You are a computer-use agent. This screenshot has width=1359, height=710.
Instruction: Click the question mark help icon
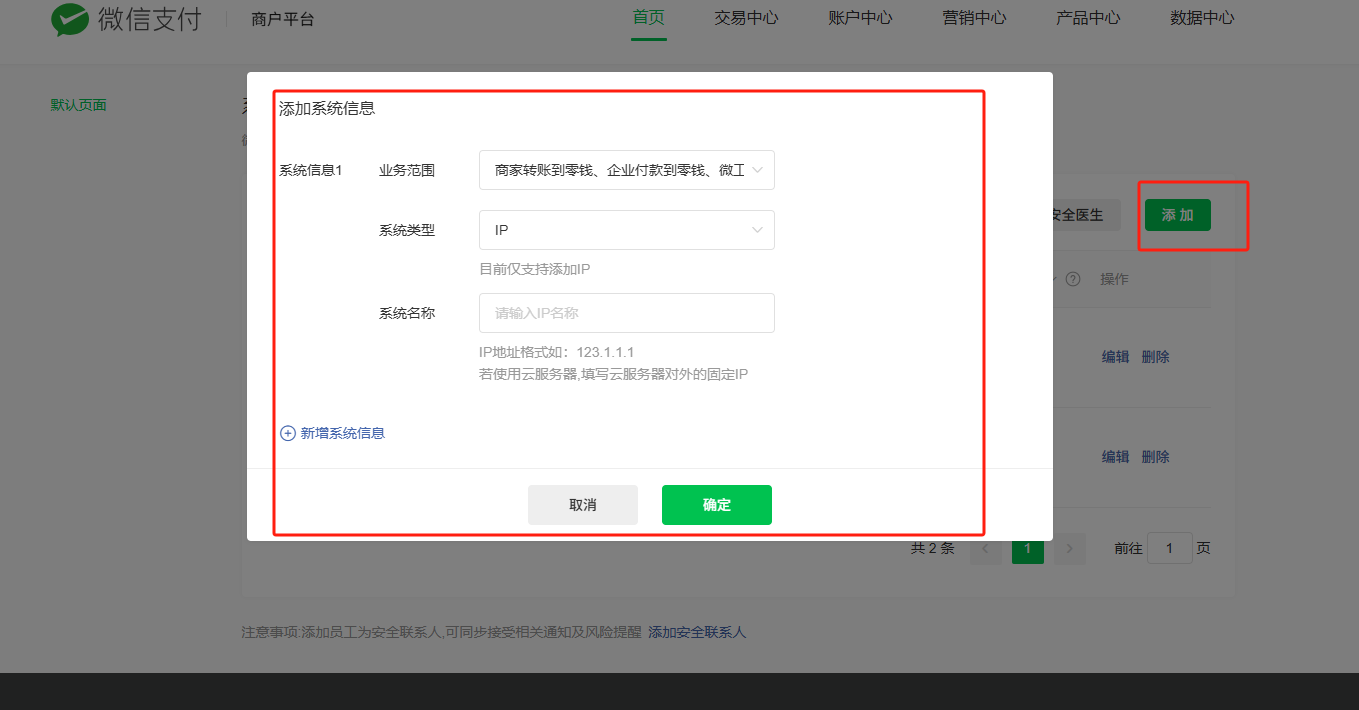point(1073,279)
